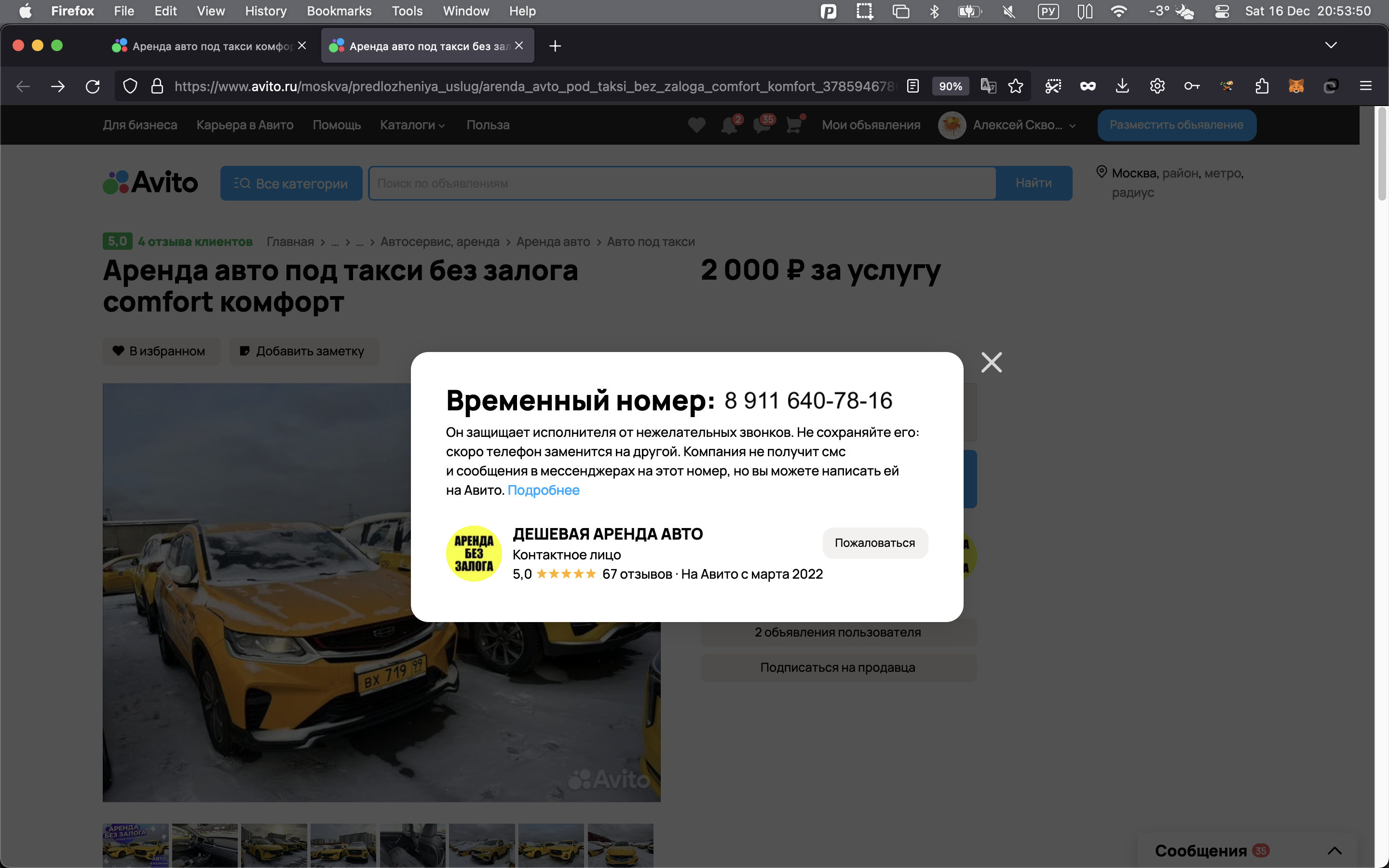This screenshot has width=1389, height=868.
Task: Open the View menu
Action: [x=211, y=11]
